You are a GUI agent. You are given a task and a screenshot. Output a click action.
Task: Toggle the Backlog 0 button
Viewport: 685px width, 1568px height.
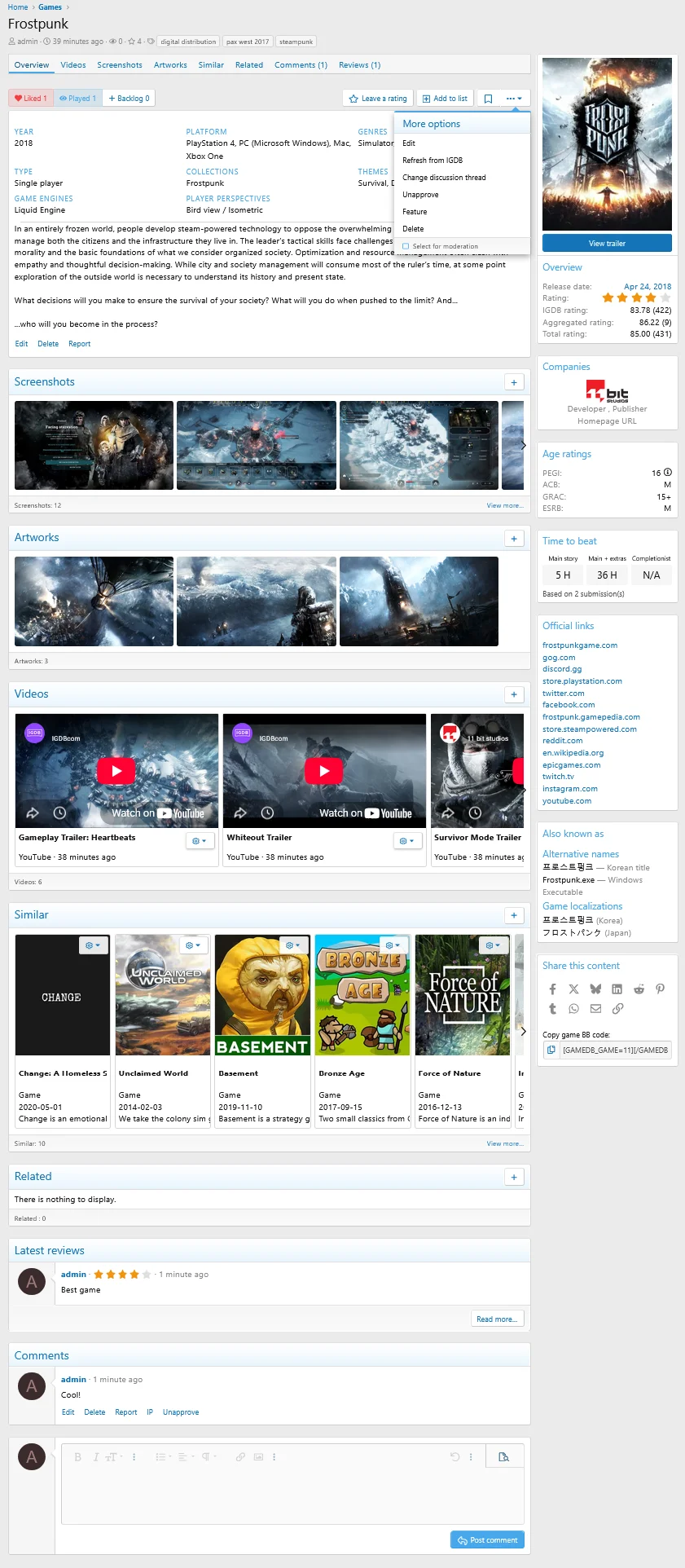point(129,99)
